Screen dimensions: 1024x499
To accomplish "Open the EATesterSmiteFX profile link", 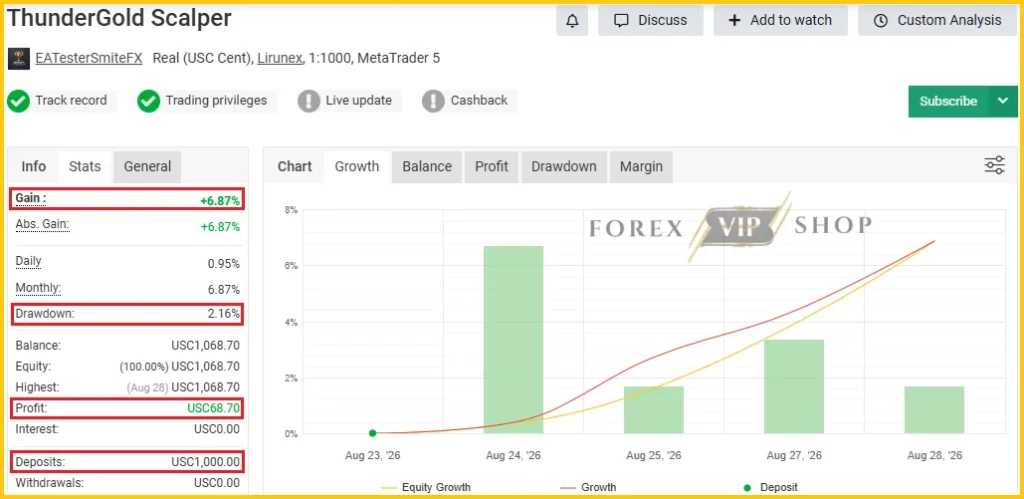I will (89, 58).
